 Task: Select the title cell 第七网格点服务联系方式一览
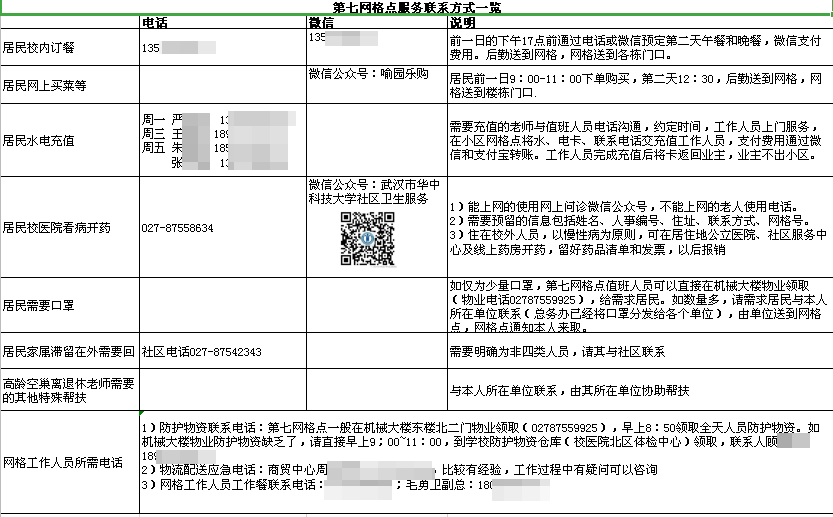(x=417, y=7)
